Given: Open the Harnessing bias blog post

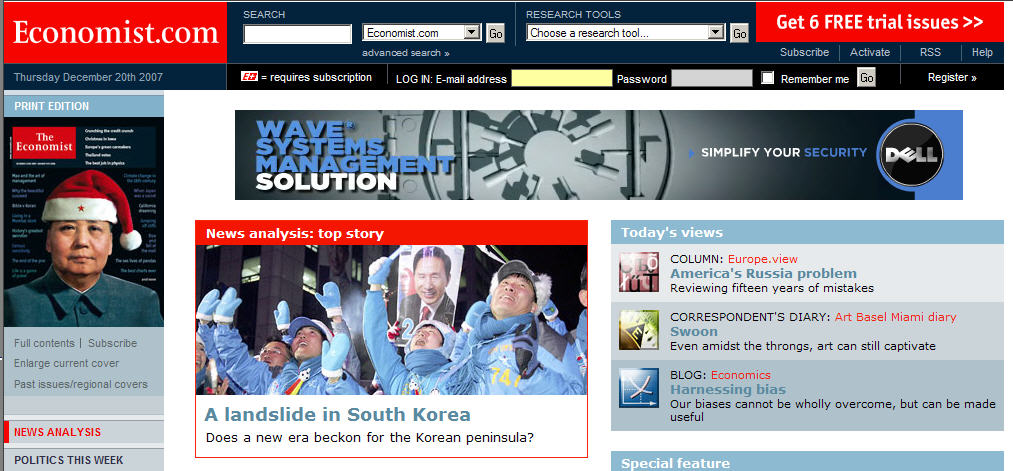Looking at the screenshot, I should pos(728,390).
